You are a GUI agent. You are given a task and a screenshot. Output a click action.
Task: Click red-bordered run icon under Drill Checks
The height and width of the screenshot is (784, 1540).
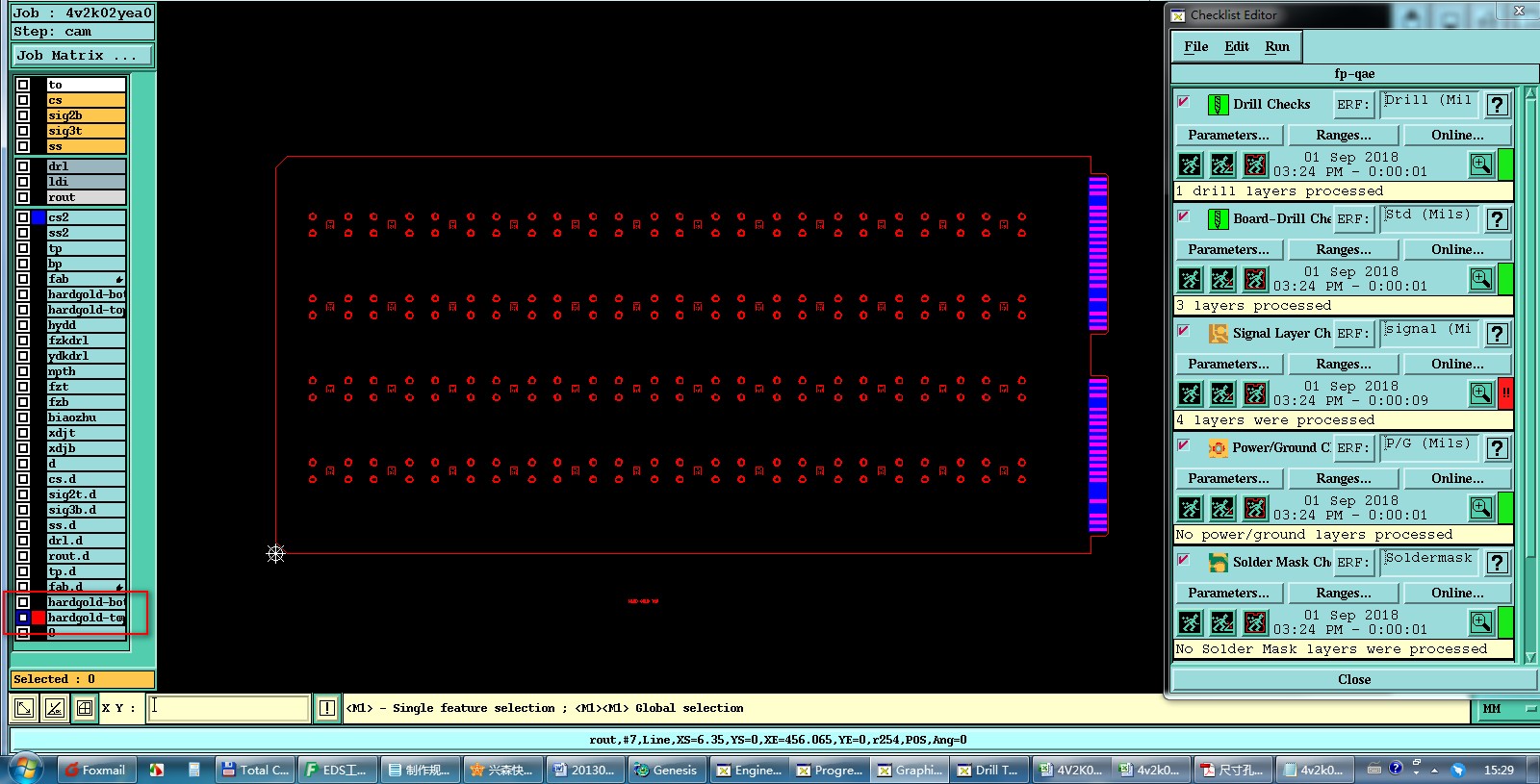[1255, 164]
